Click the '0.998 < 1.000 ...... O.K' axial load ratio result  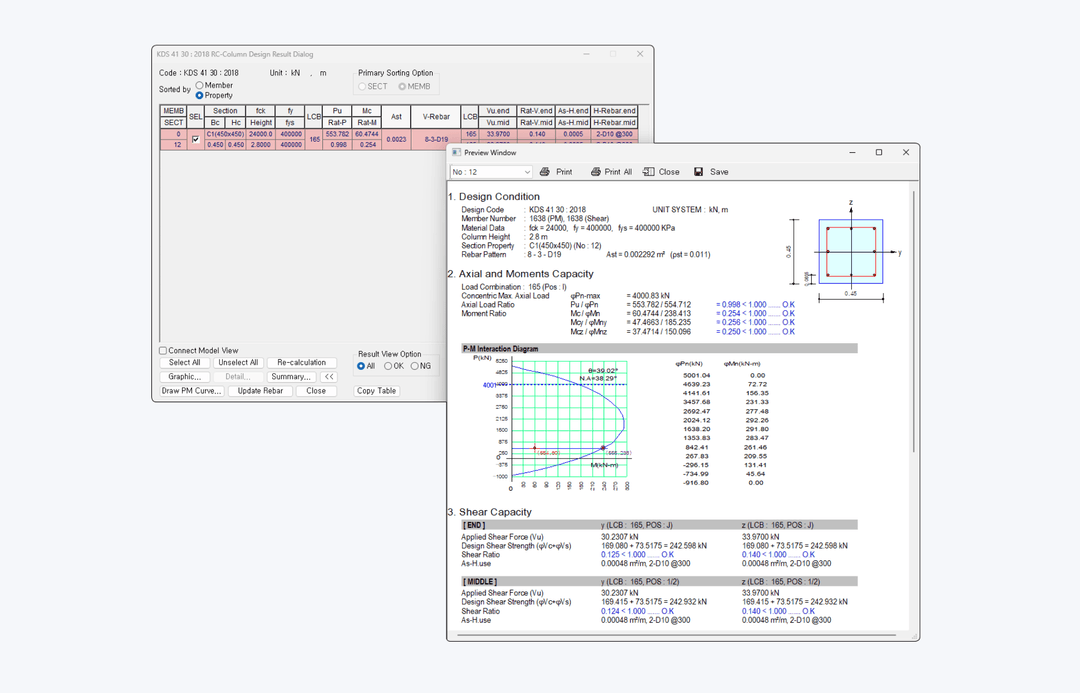(x=755, y=304)
